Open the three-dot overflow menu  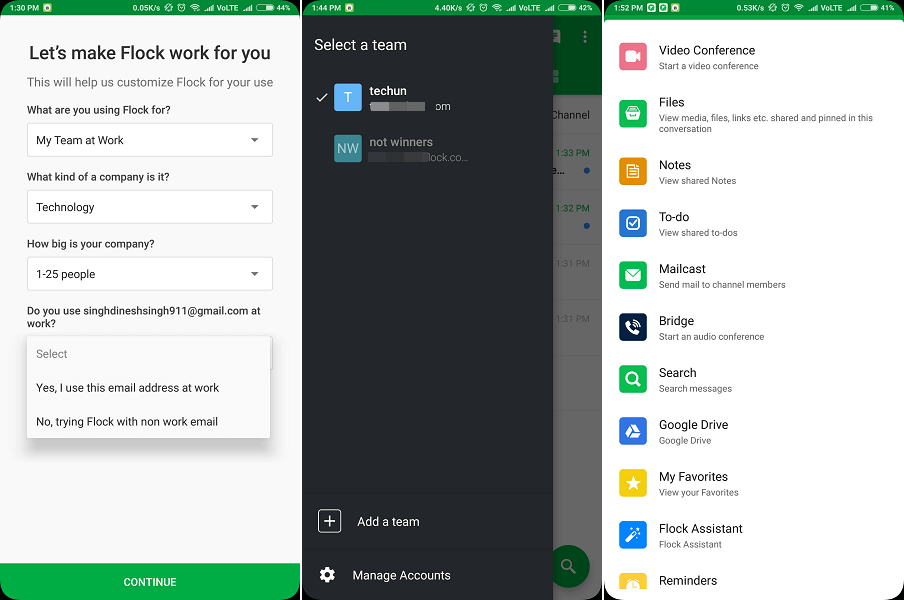(585, 36)
